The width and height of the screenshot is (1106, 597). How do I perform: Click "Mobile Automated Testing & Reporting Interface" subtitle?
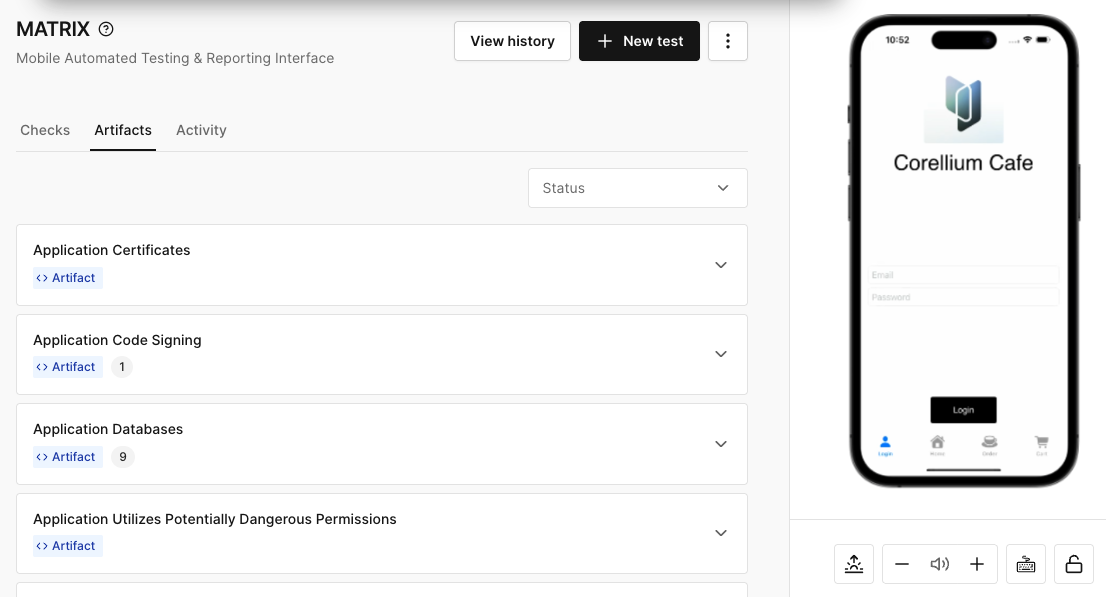[175, 59]
